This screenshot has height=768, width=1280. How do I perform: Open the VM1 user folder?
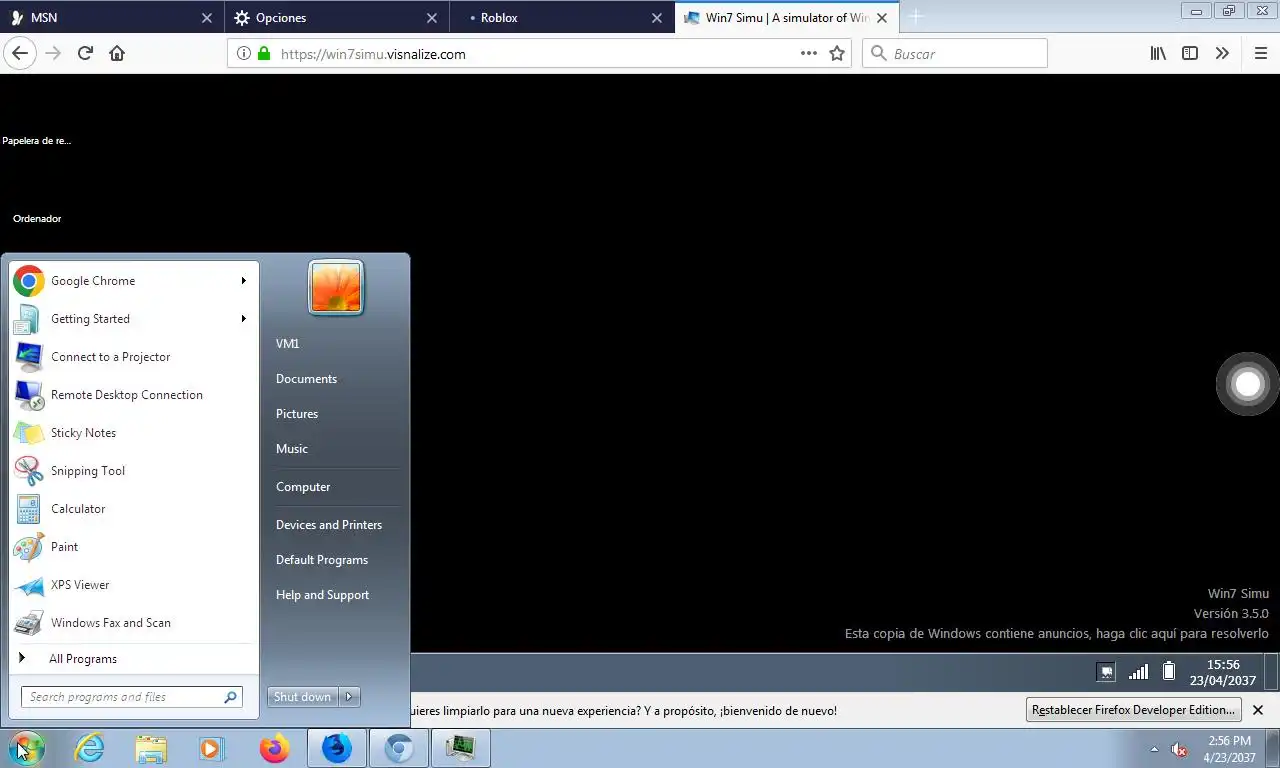pyautogui.click(x=288, y=344)
